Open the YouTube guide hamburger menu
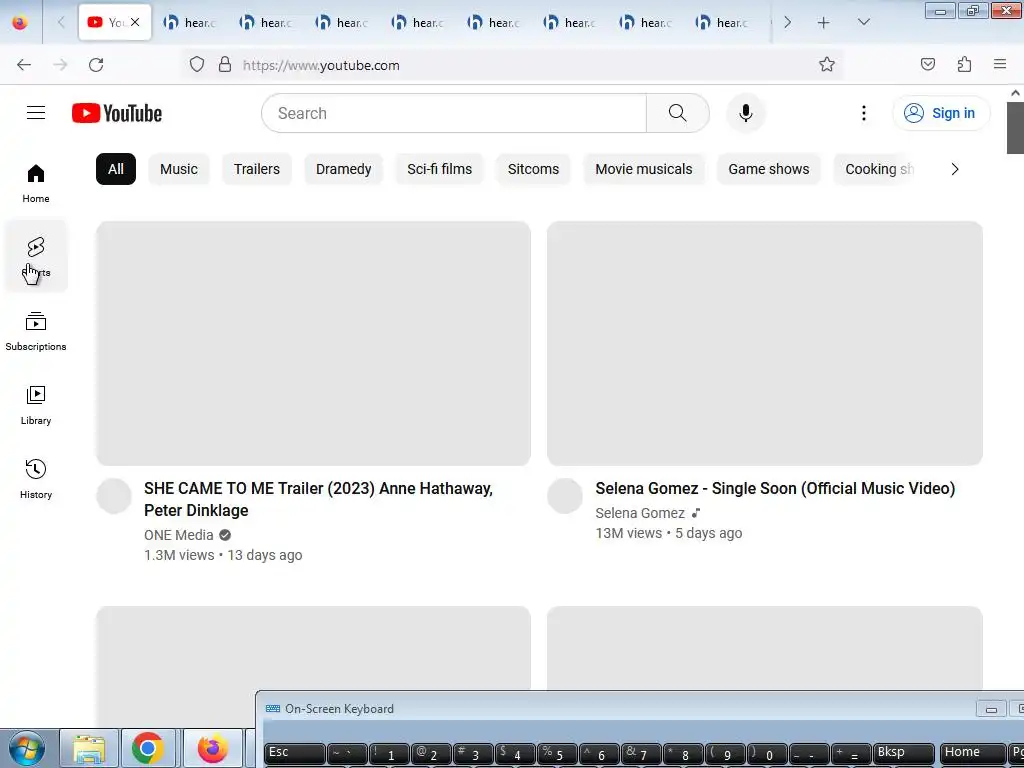This screenshot has width=1024, height=768. click(36, 113)
